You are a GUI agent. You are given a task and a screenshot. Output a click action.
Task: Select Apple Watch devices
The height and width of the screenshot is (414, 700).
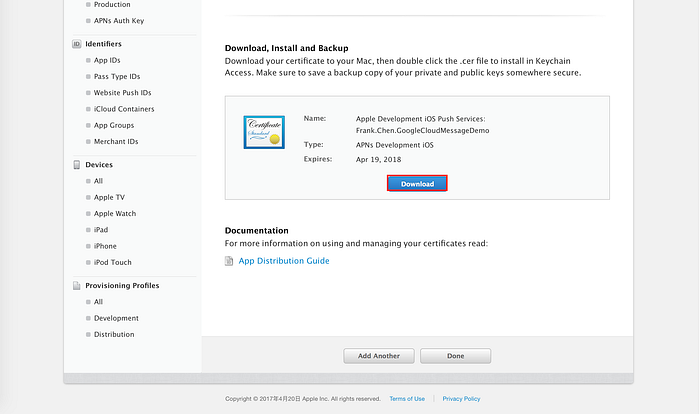[115, 213]
